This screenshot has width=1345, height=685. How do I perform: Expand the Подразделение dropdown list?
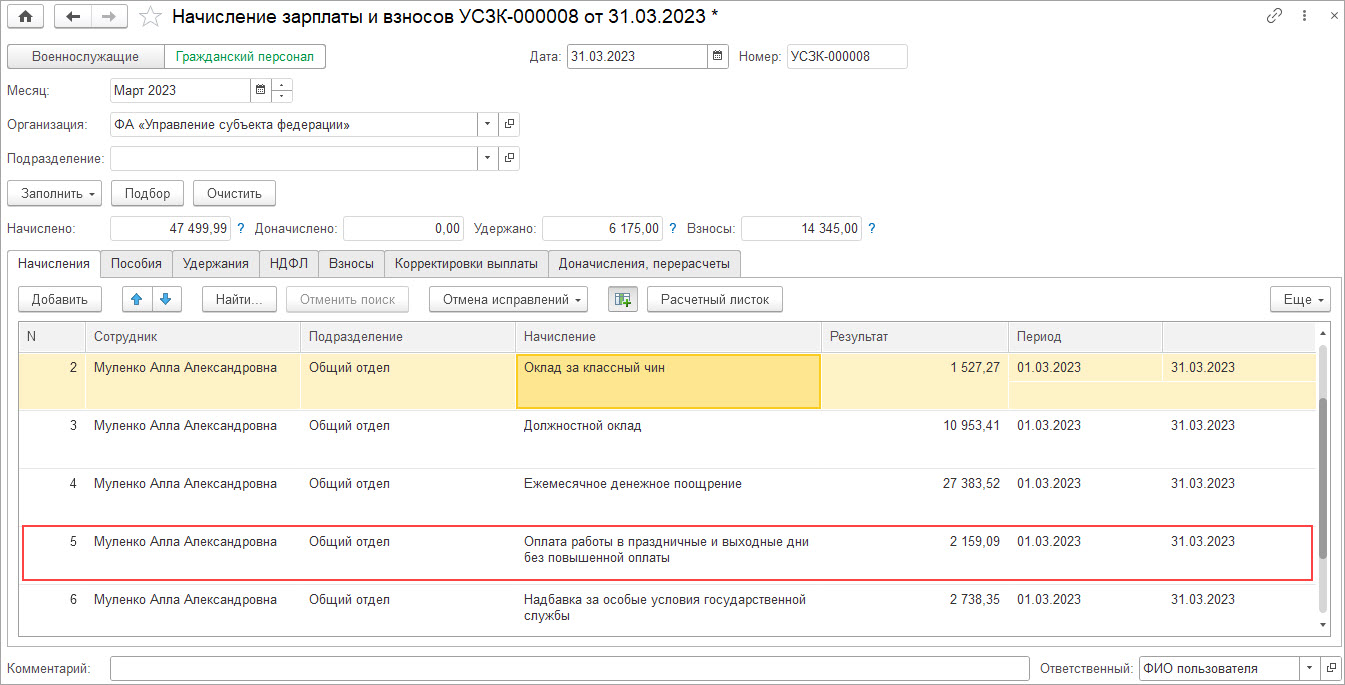pyautogui.click(x=487, y=158)
